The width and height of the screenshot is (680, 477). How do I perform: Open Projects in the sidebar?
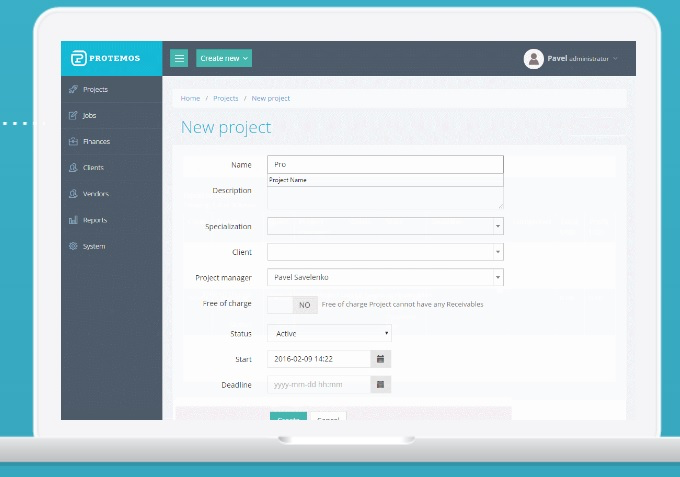click(111, 89)
